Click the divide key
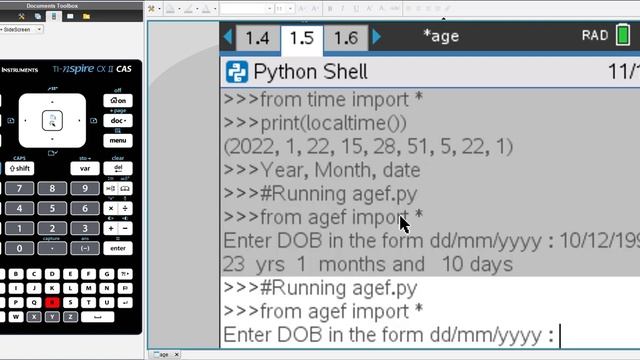Screen dimensions: 640x360 (x=125, y=208)
